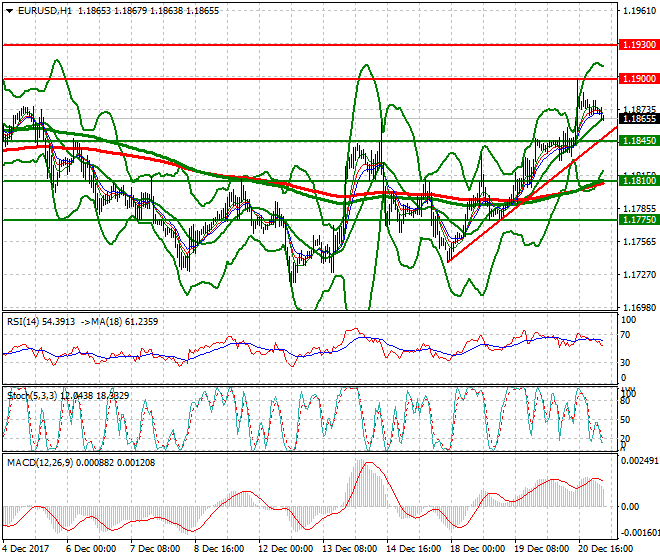
Task: Click the 13 Dec 08:00 time label
Action: click(349, 549)
